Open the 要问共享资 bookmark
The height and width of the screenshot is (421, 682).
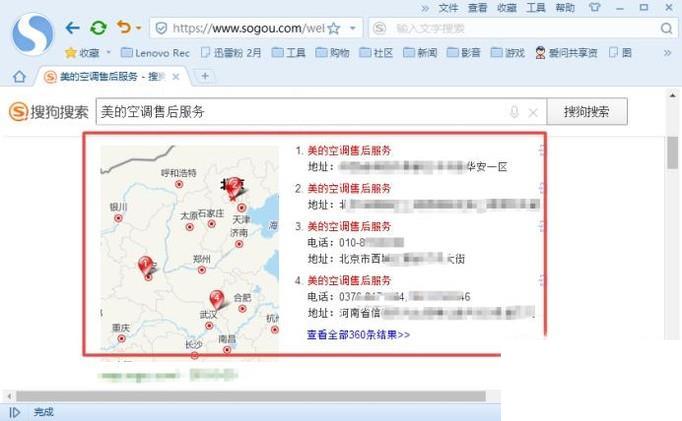pos(566,53)
